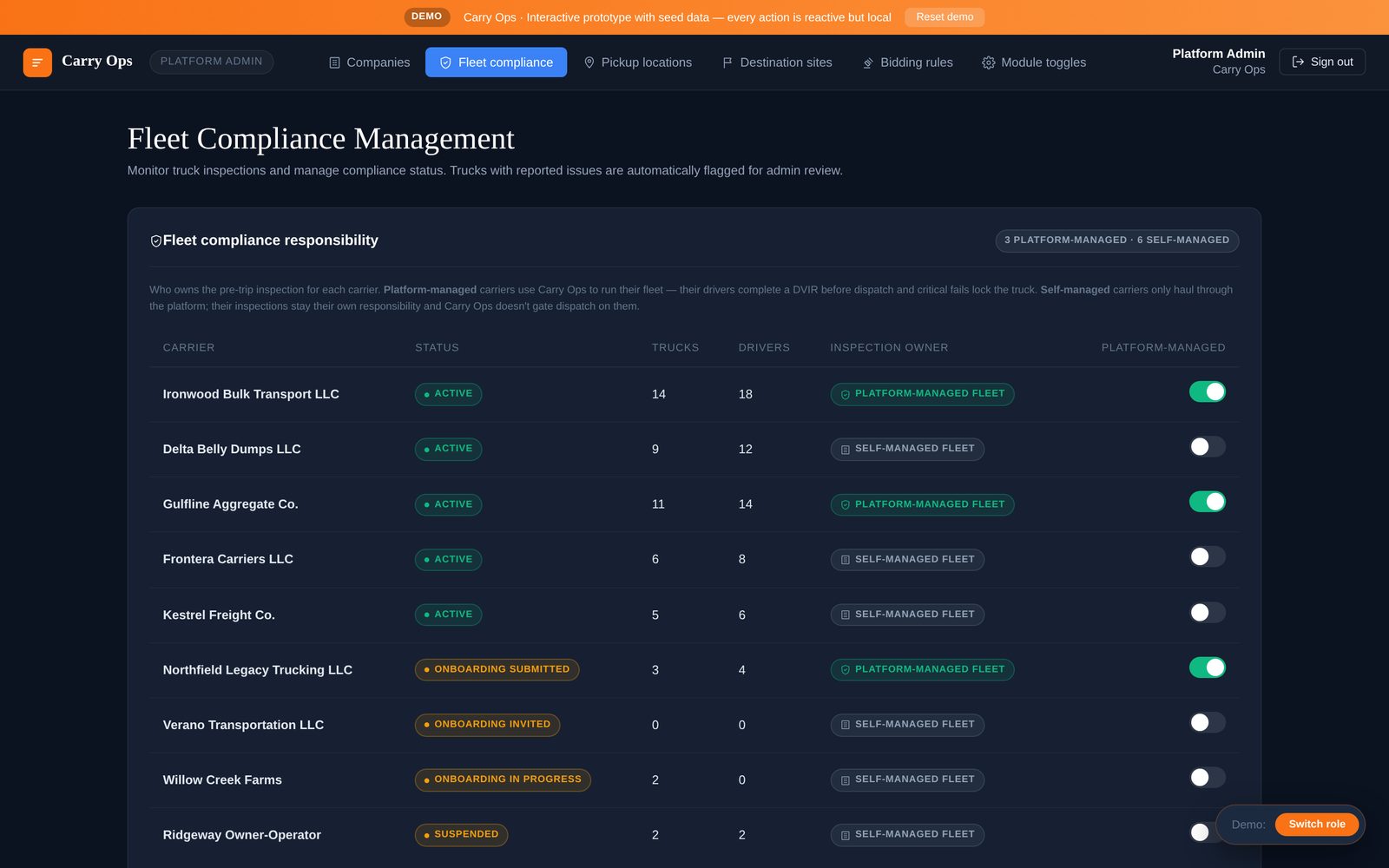Click the building icon in Willow Creek Farms' Self-managed badge

(x=845, y=780)
